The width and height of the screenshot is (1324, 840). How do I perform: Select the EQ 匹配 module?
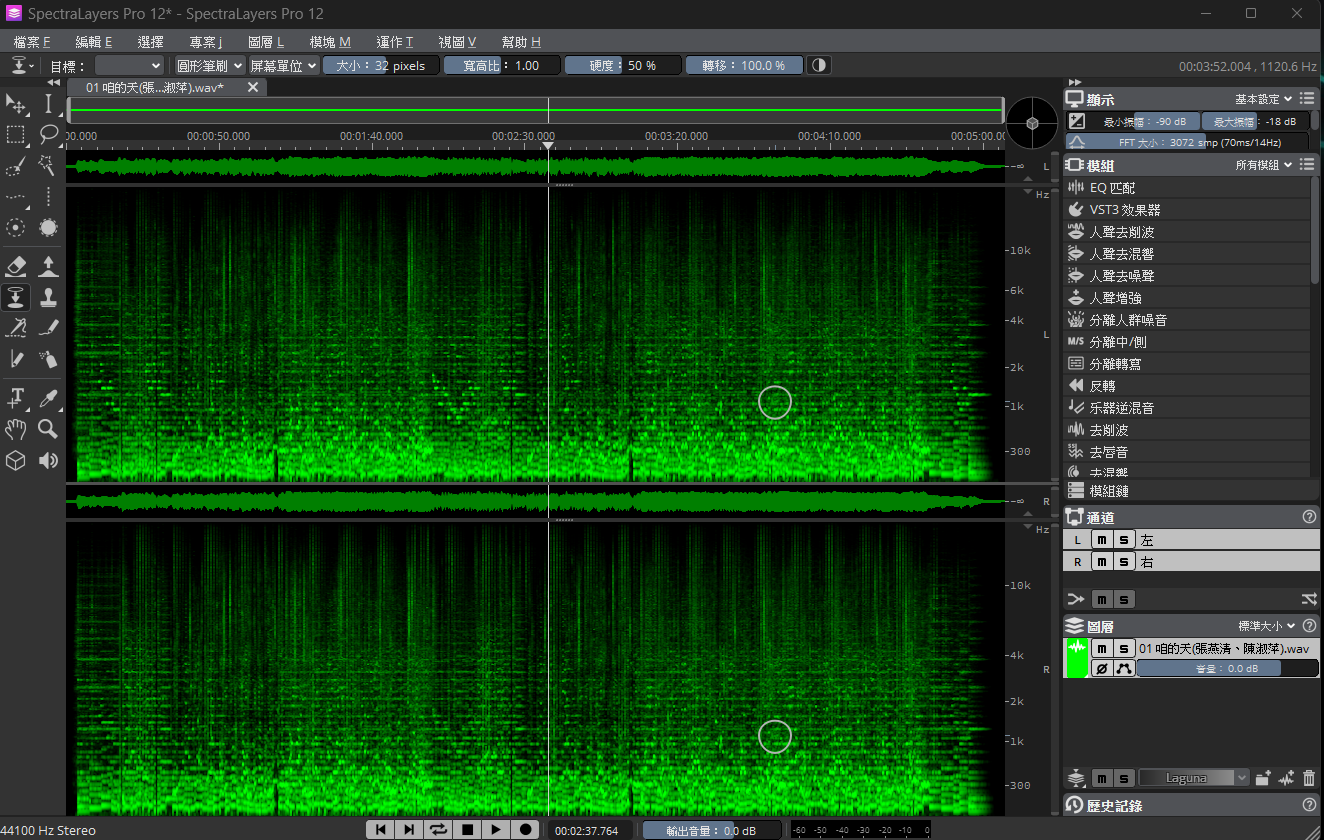point(1188,187)
